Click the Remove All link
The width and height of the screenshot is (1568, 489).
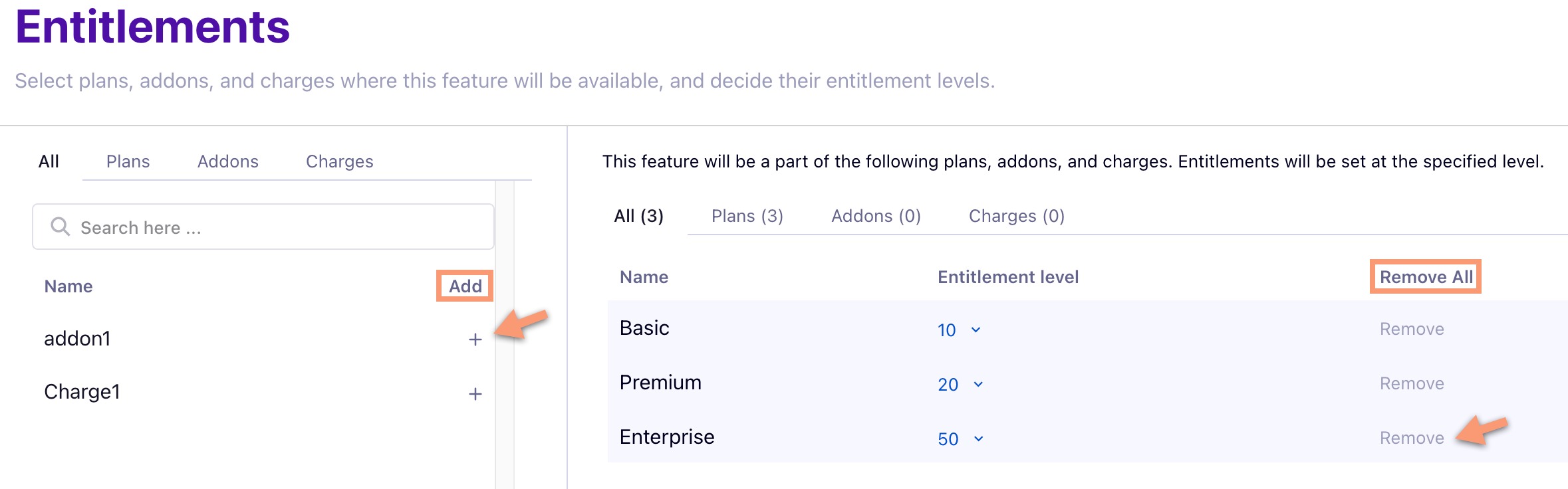[1426, 277]
